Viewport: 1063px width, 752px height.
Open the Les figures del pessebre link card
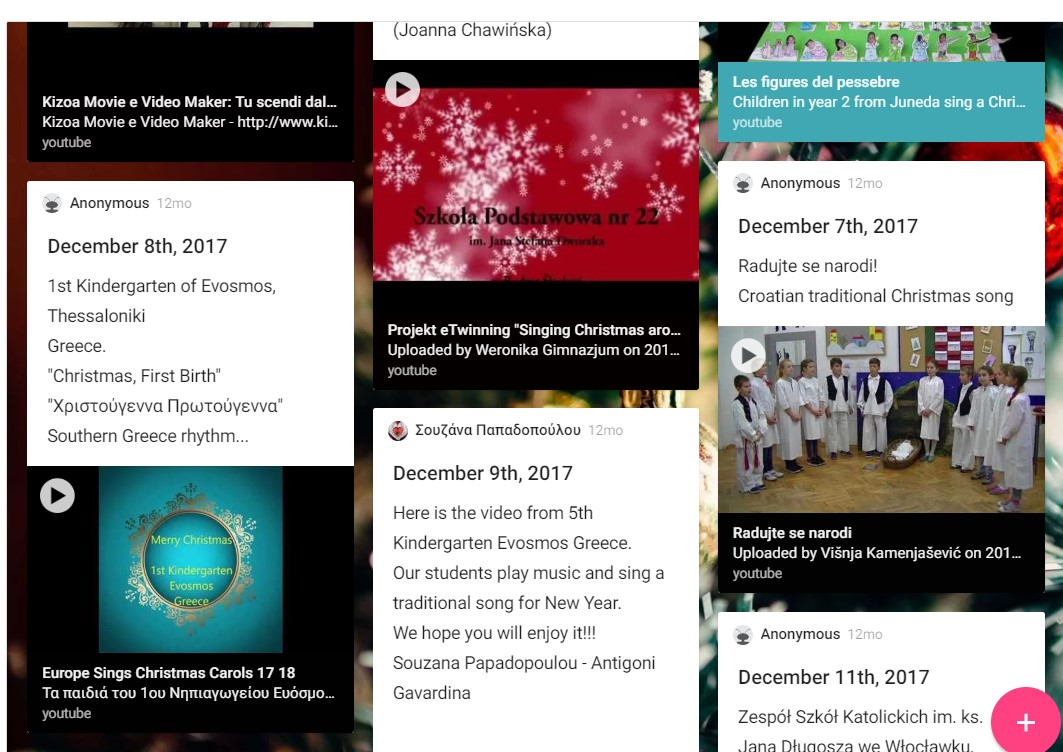pyautogui.click(x=881, y=102)
